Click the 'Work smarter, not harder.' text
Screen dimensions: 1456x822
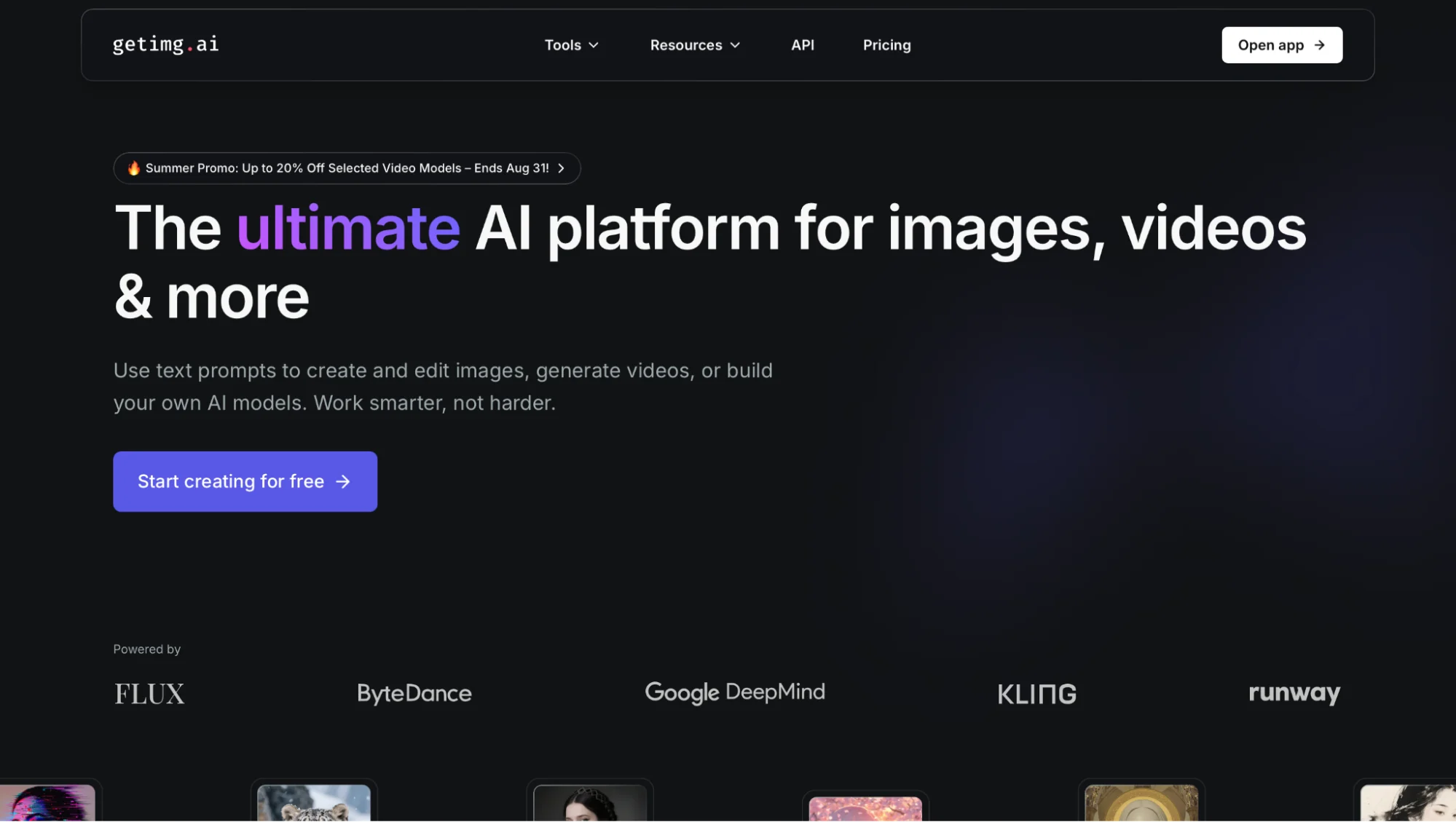435,403
